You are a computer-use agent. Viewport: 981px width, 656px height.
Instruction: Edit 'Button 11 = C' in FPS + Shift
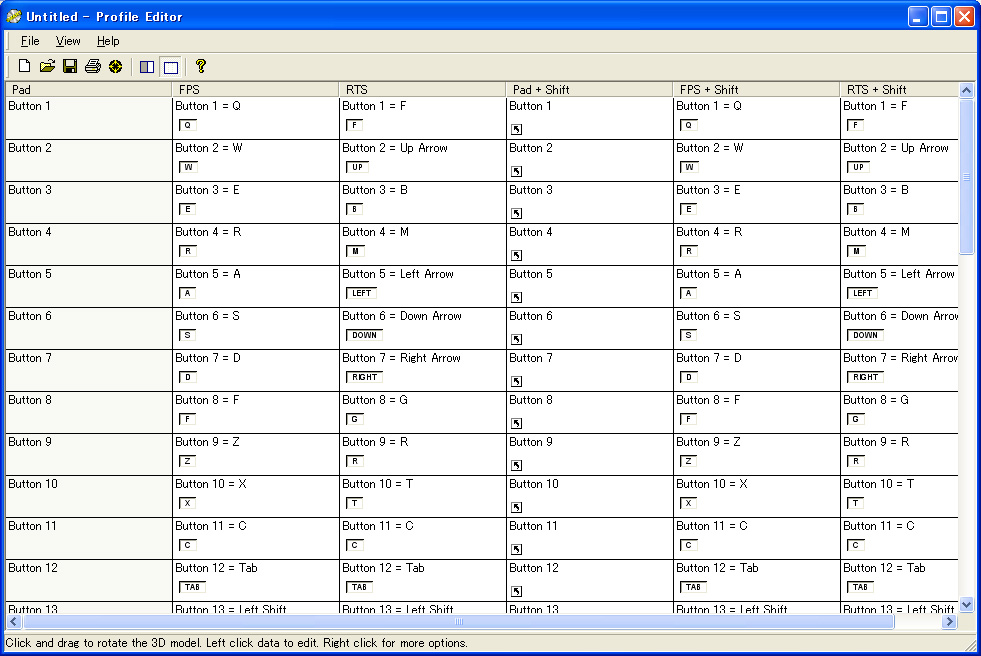(x=756, y=538)
